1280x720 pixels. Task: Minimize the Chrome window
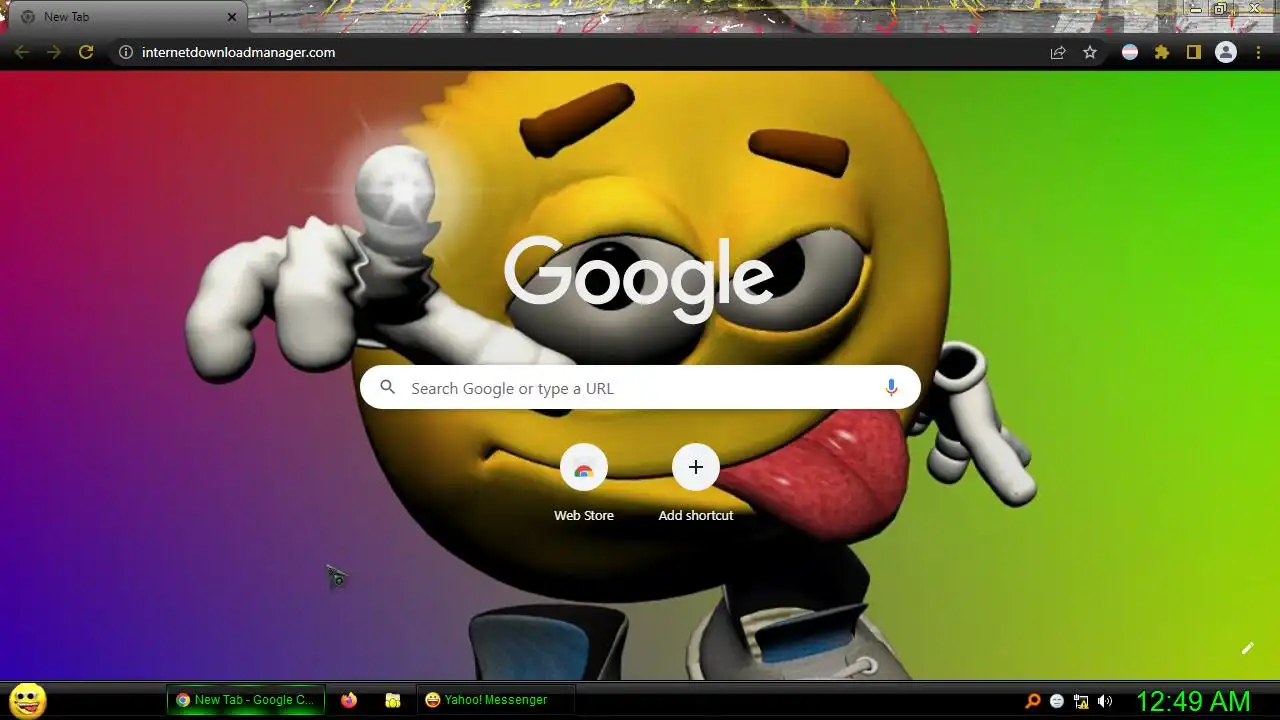click(1196, 8)
